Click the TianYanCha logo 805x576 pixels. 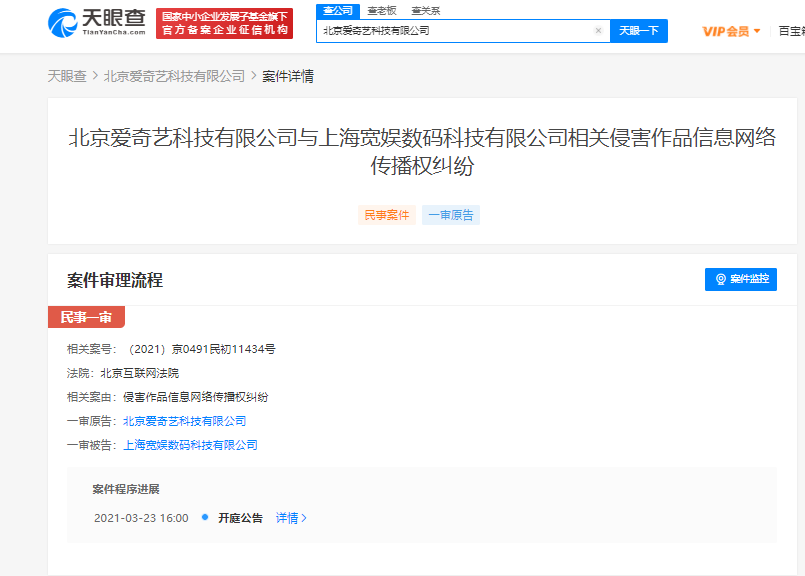click(97, 23)
